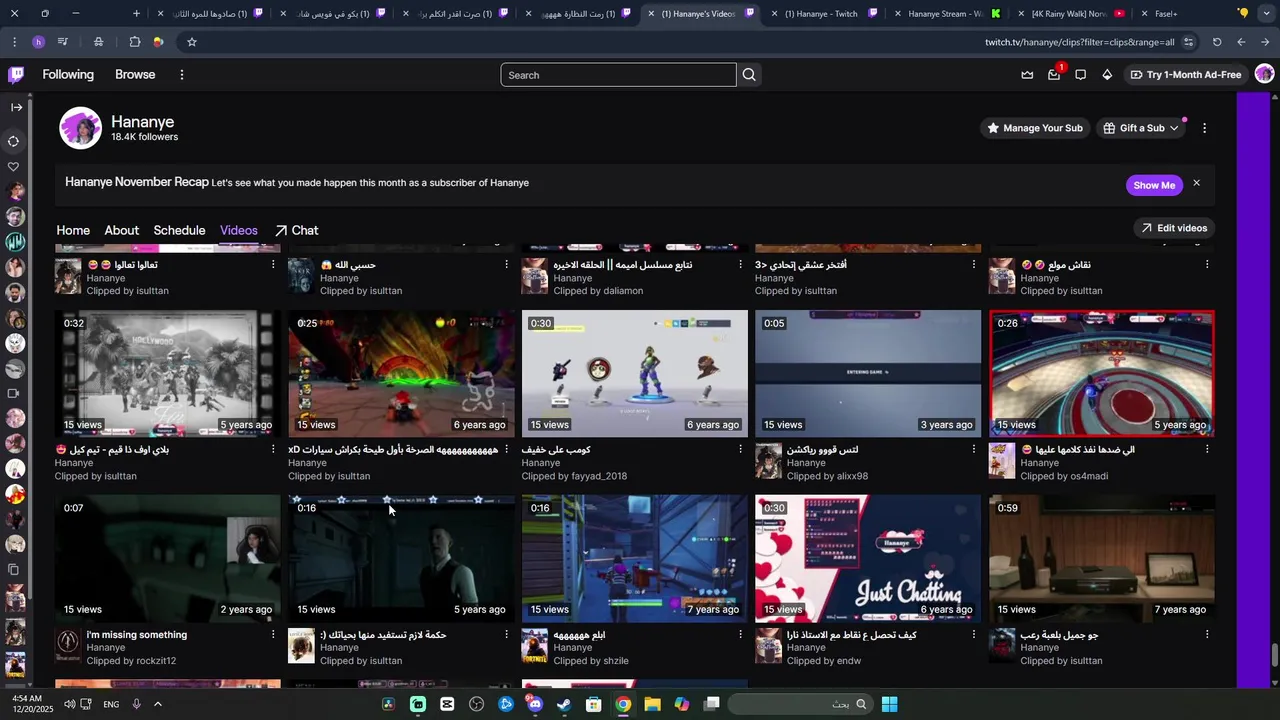Image resolution: width=1280 pixels, height=720 pixels.
Task: Open options for 'نقاش ميلع' clip
Action: pyautogui.click(x=1207, y=264)
